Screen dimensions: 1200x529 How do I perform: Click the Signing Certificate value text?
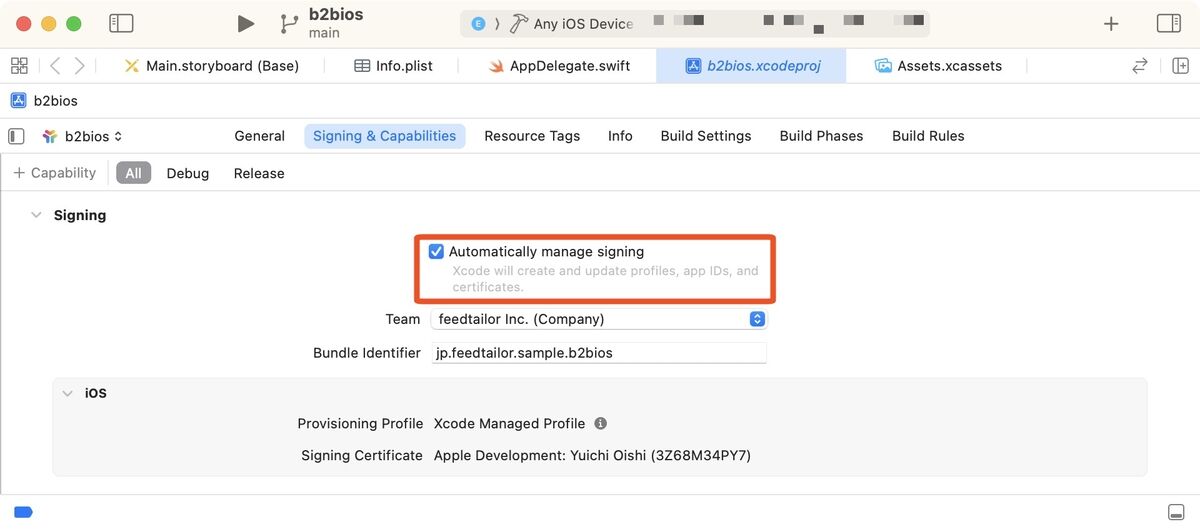tap(592, 455)
